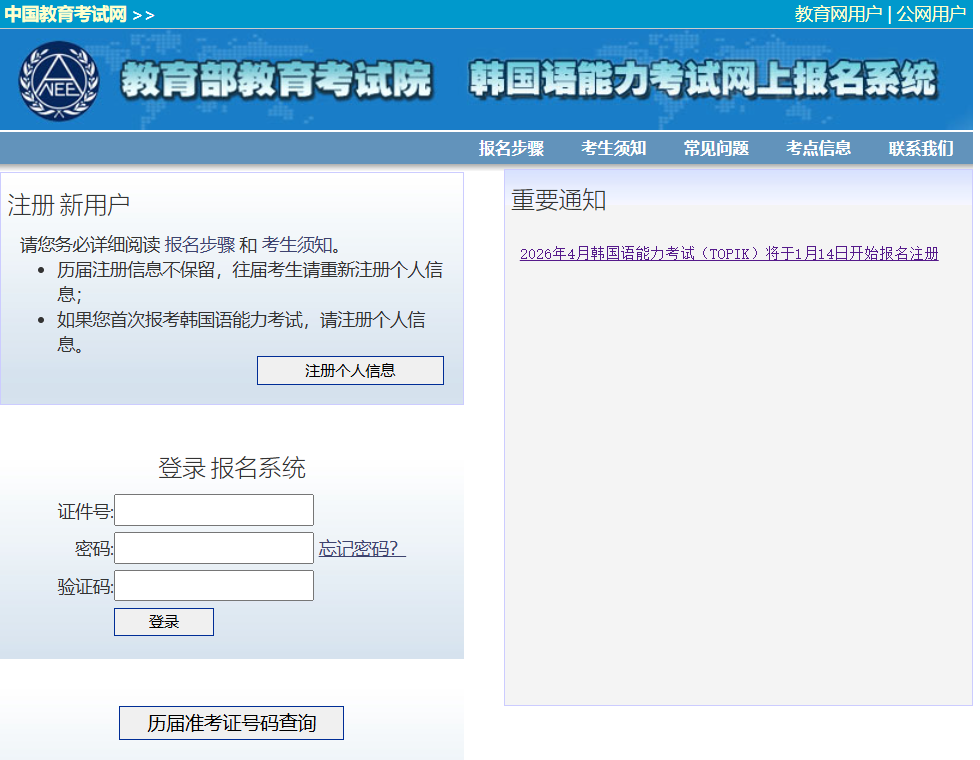Select 公网用户 in the top bar
The width and height of the screenshot is (980, 760).
930,14
